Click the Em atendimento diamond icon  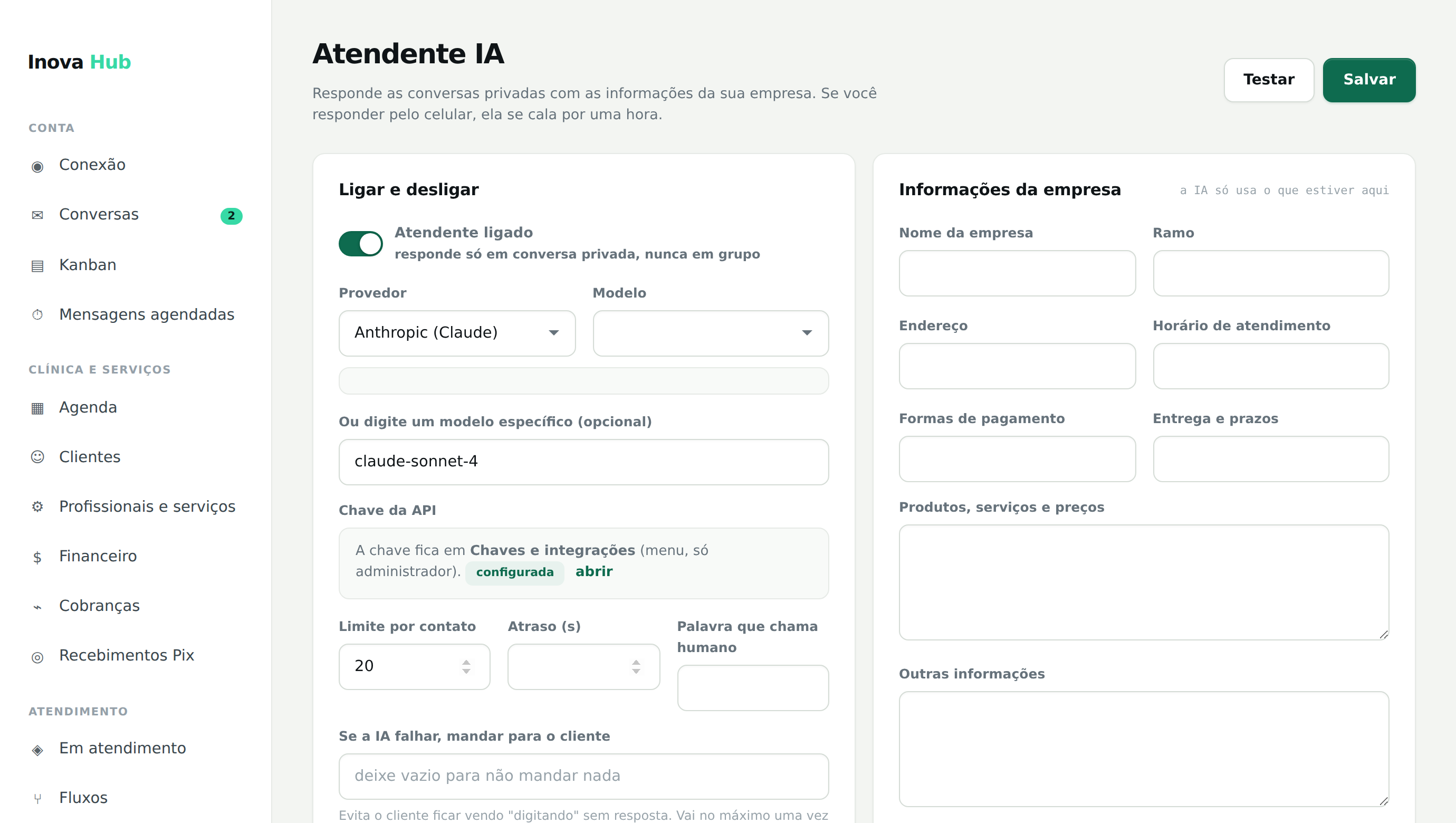[x=37, y=749]
